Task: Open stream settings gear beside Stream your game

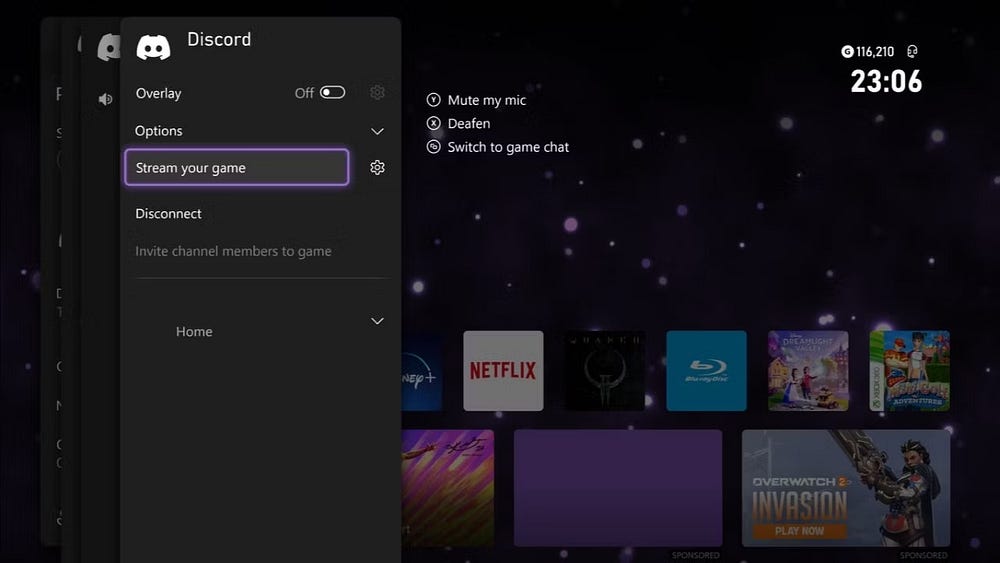Action: [x=378, y=168]
